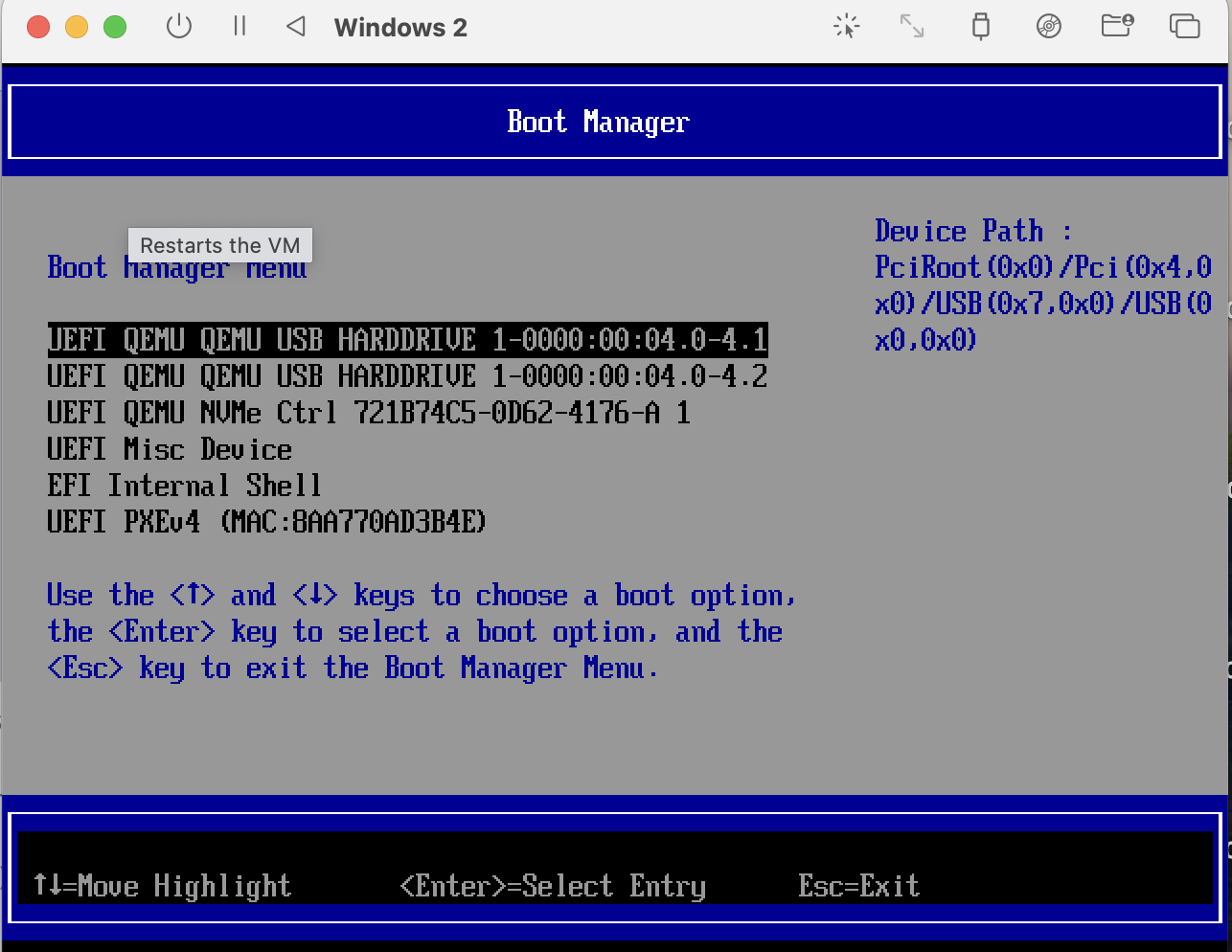Open the CD drive image menu
The image size is (1232, 952).
tap(1049, 27)
